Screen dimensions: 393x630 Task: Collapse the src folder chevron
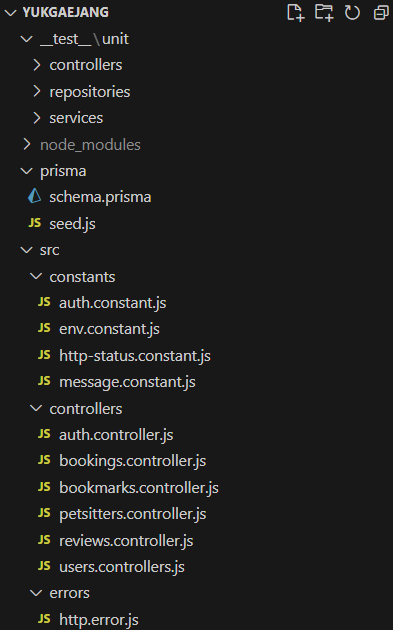[x=27, y=250]
